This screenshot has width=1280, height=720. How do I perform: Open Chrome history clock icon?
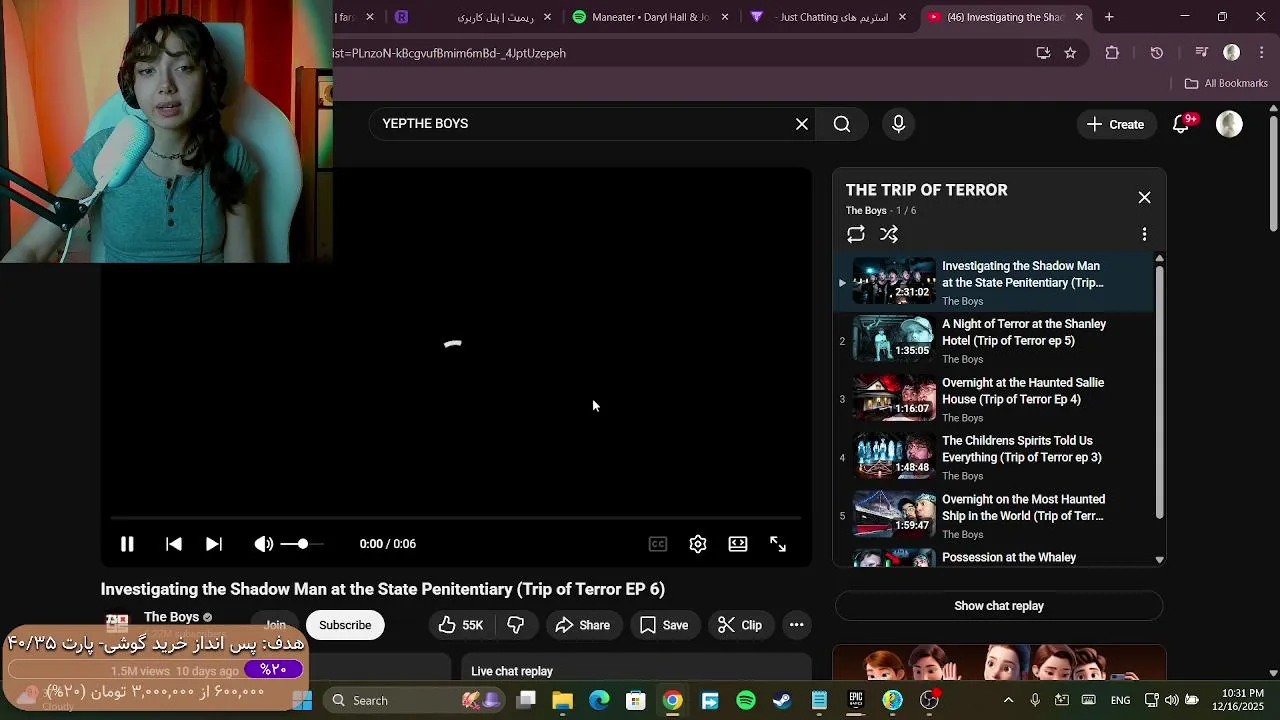[1156, 53]
